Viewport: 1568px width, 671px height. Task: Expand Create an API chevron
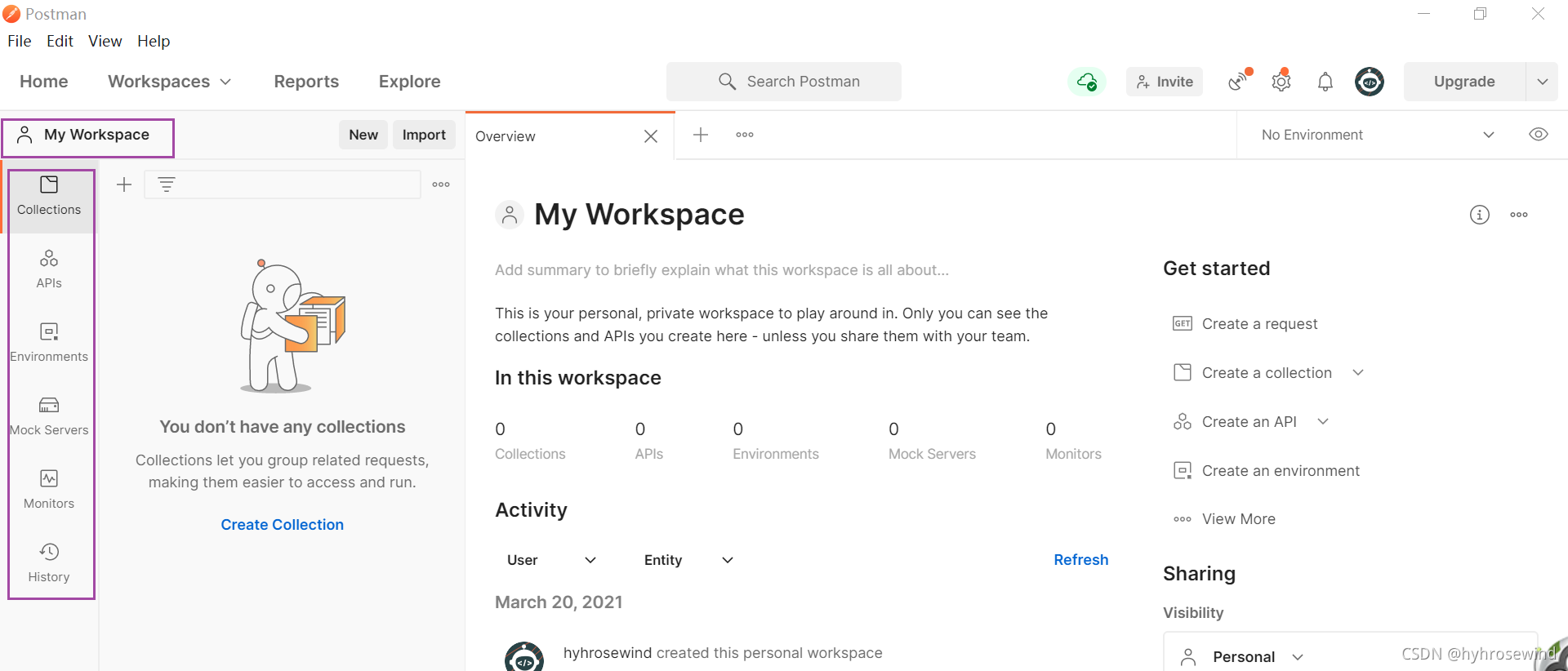click(x=1324, y=422)
